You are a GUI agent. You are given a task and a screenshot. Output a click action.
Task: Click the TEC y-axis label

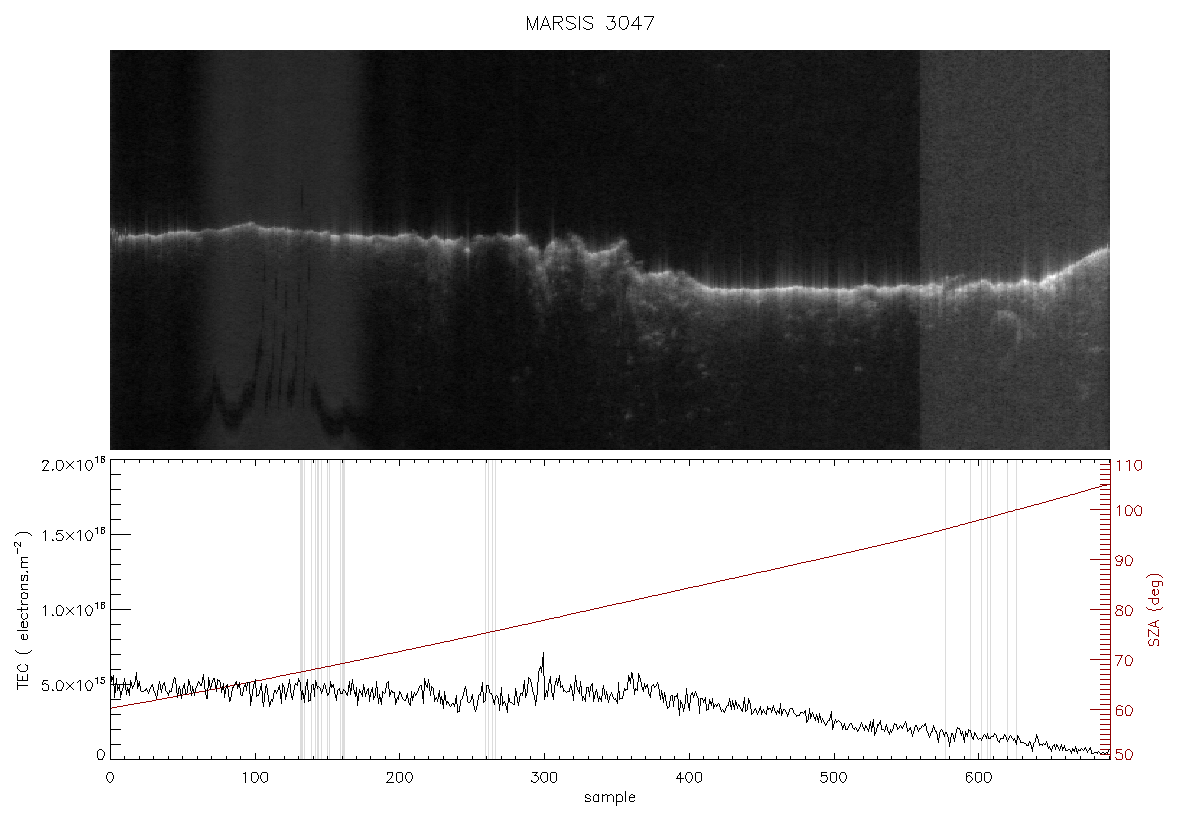23,611
